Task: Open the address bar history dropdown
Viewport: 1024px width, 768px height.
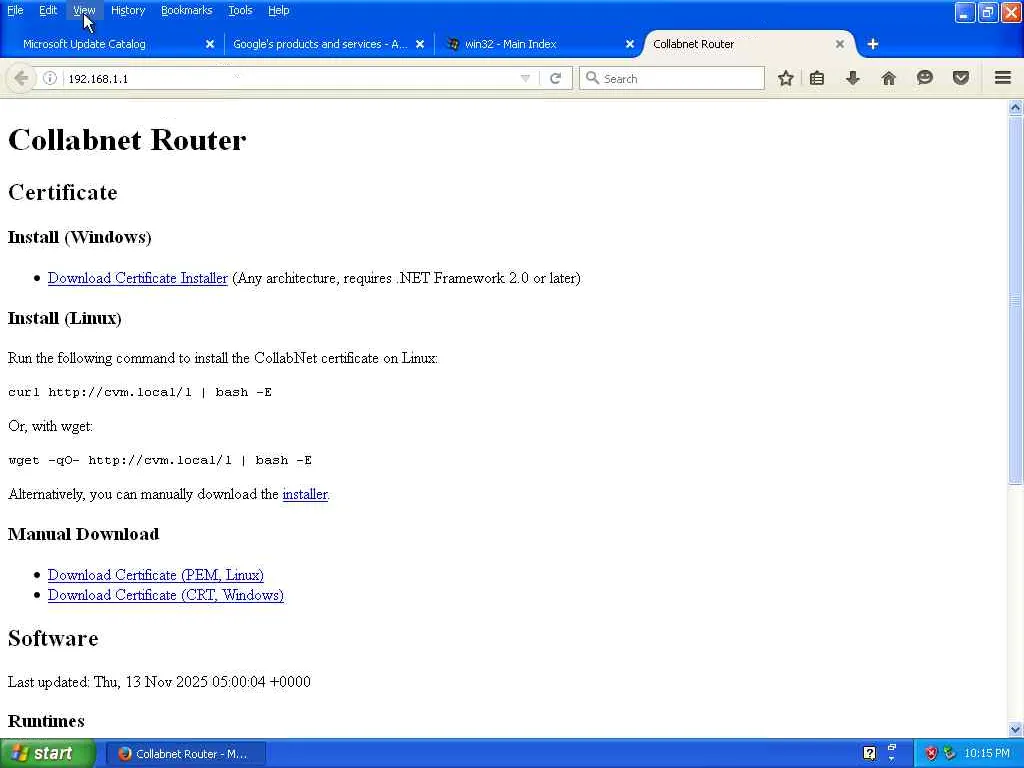Action: point(525,78)
